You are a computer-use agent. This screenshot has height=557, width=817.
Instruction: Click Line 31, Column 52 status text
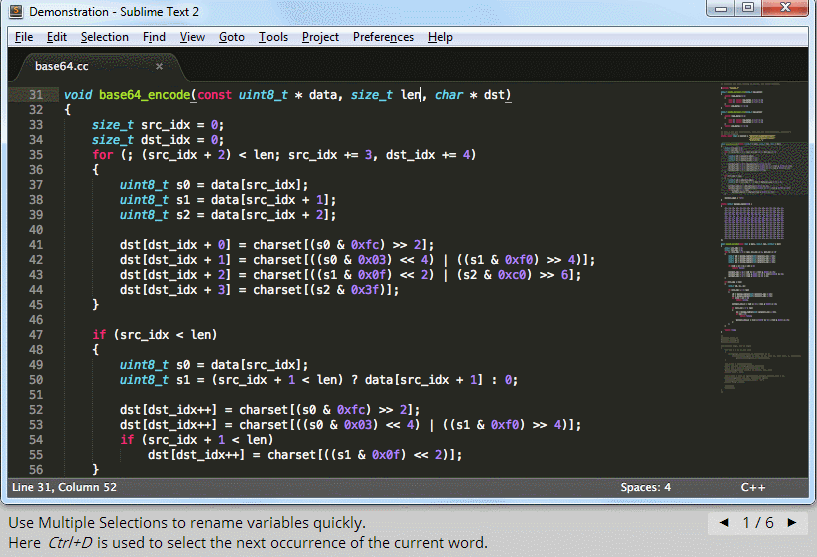[x=65, y=487]
